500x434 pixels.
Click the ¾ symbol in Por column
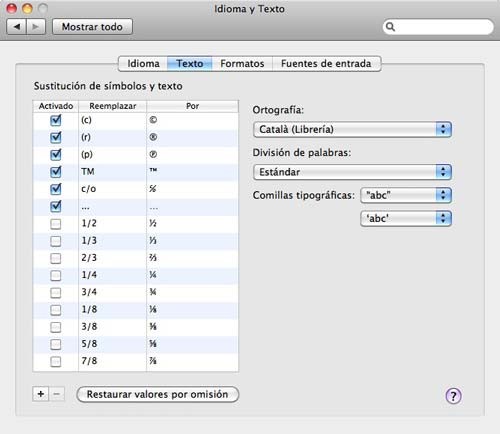[153, 292]
